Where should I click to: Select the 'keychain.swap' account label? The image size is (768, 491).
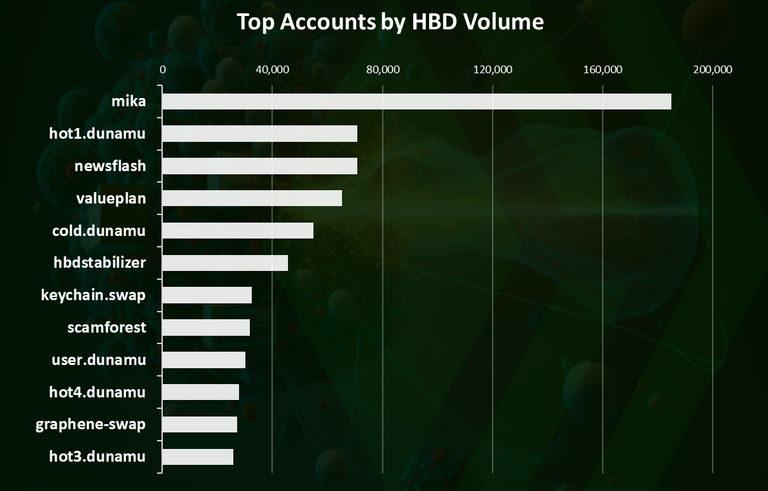tap(93, 295)
